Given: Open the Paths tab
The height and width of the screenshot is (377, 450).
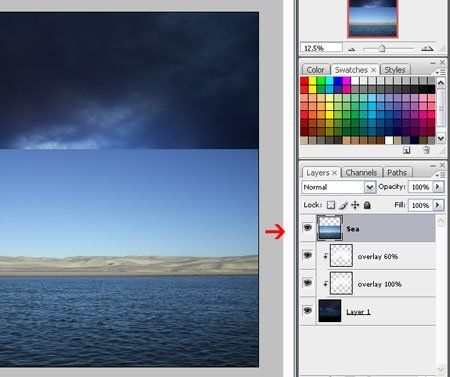Looking at the screenshot, I should click(x=397, y=173).
